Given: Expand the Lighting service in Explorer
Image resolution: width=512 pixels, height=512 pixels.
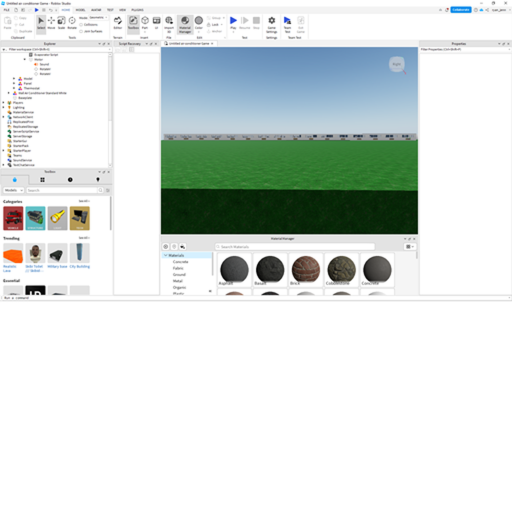Looking at the screenshot, I should tap(4, 108).
